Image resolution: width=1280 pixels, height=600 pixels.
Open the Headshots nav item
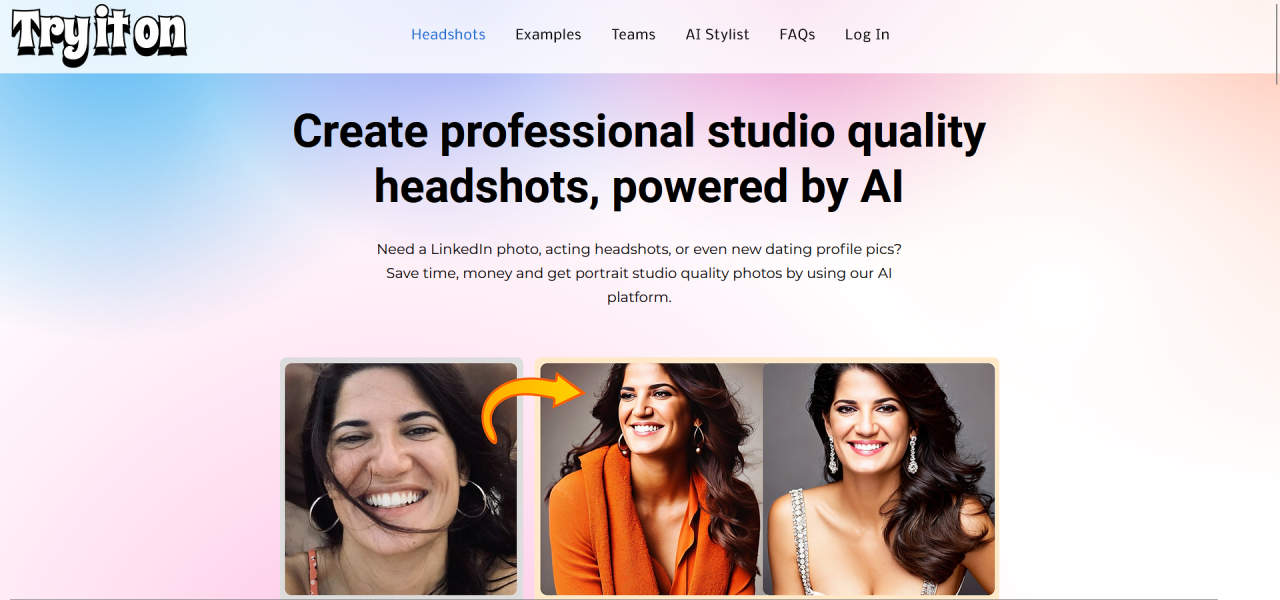[x=448, y=34]
